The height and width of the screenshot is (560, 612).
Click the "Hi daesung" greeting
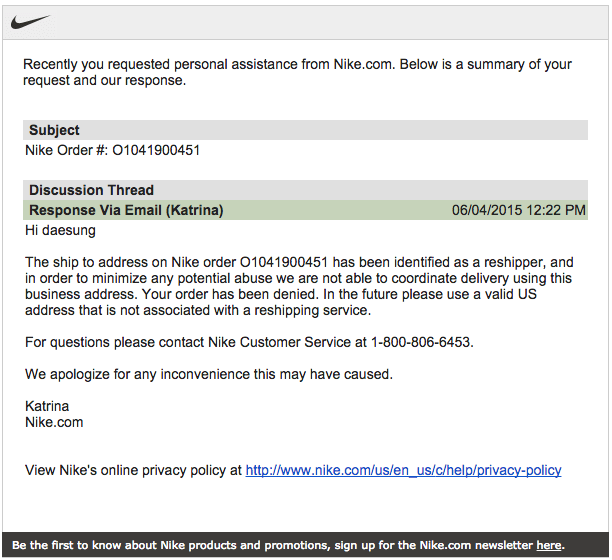click(60, 230)
